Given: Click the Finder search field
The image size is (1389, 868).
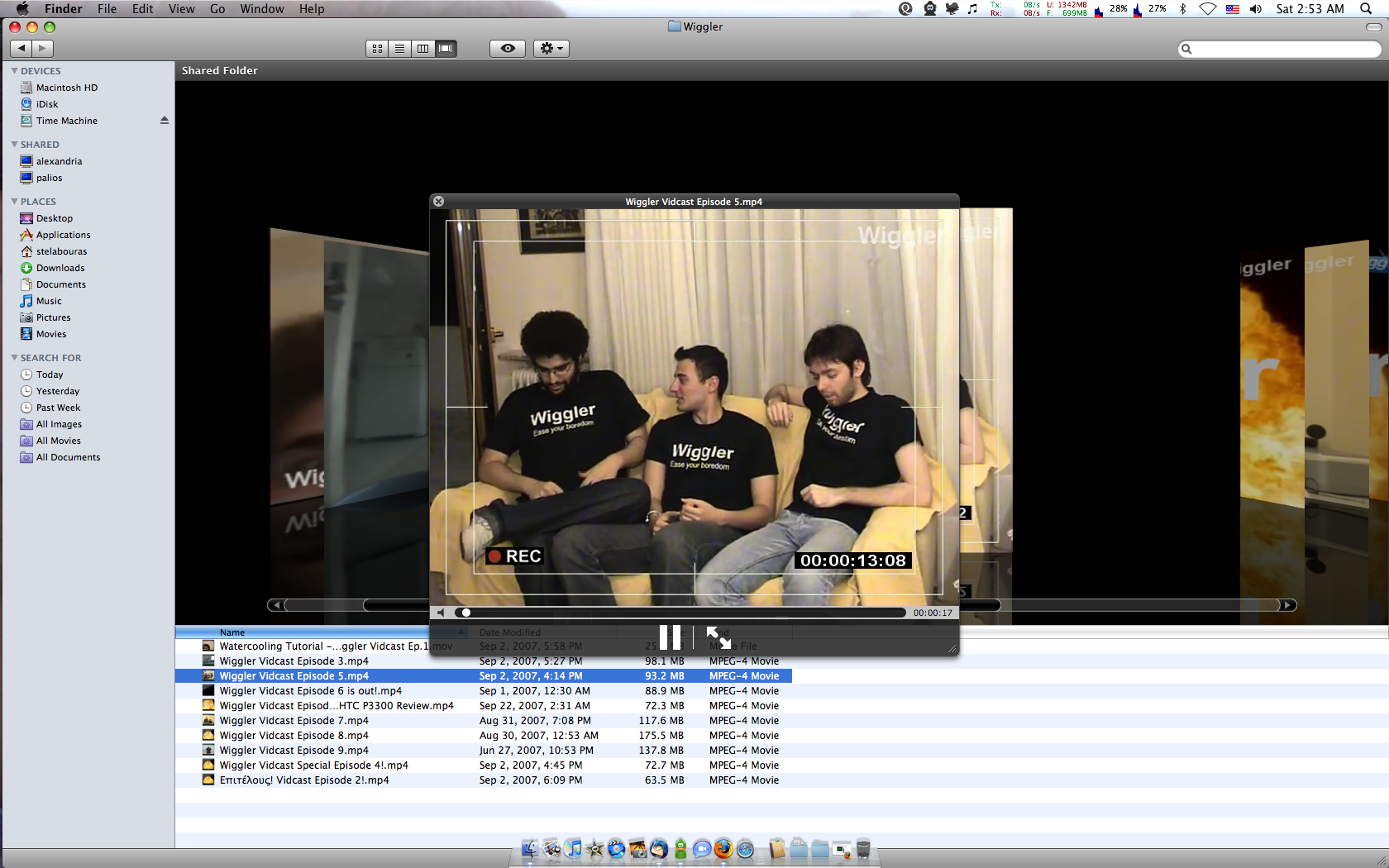Looking at the screenshot, I should click(x=1279, y=49).
